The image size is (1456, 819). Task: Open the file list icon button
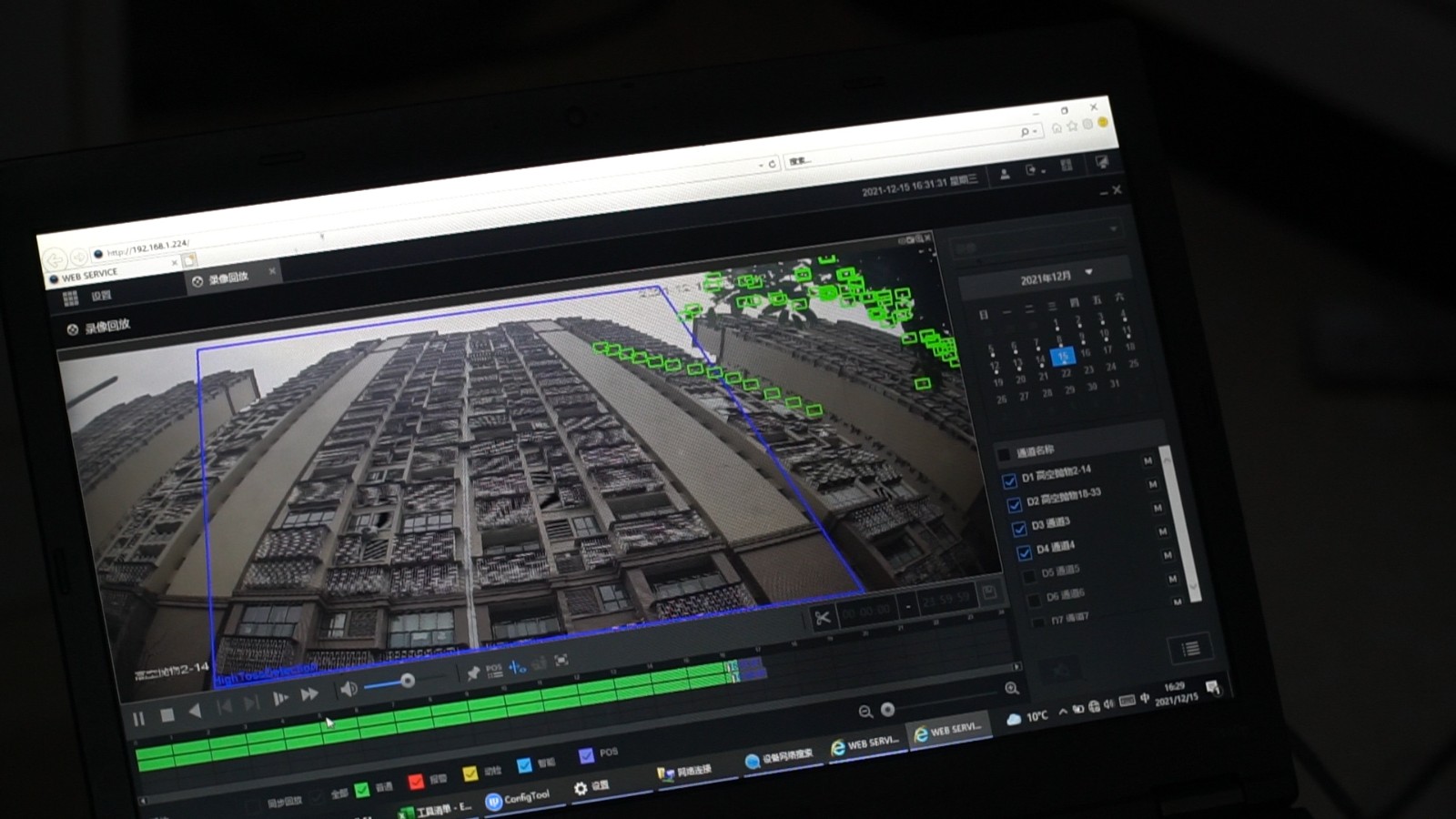point(1190,649)
